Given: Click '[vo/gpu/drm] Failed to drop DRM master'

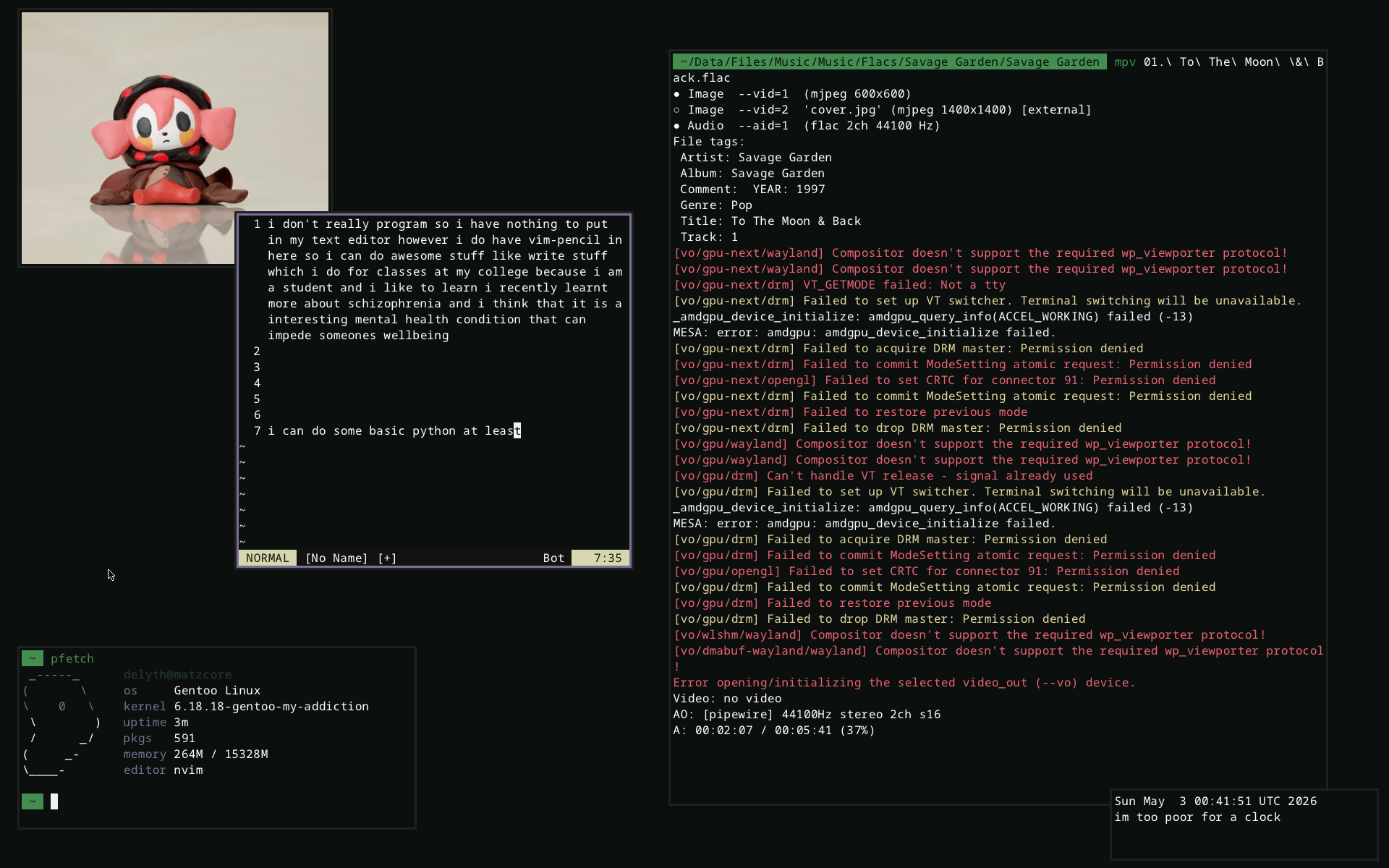Looking at the screenshot, I should (880, 618).
